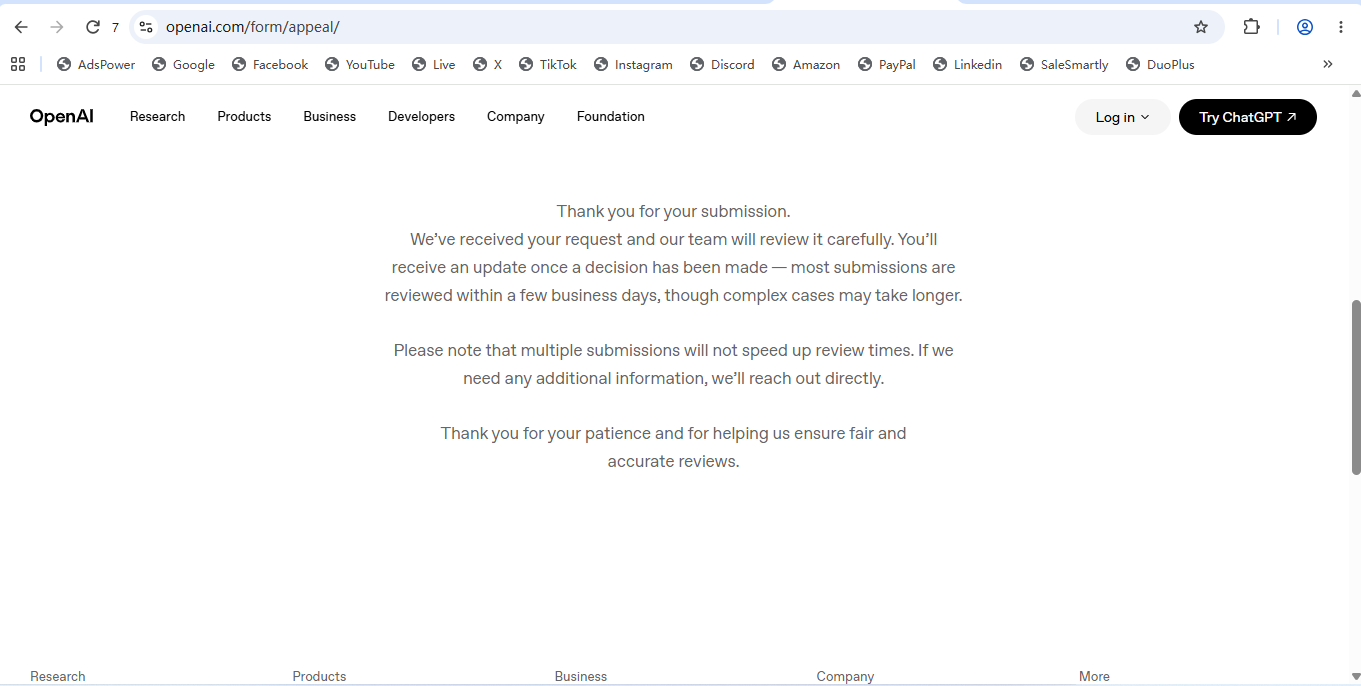This screenshot has width=1361, height=686.
Task: Open the Chrome profile avatar icon
Action: [1305, 27]
